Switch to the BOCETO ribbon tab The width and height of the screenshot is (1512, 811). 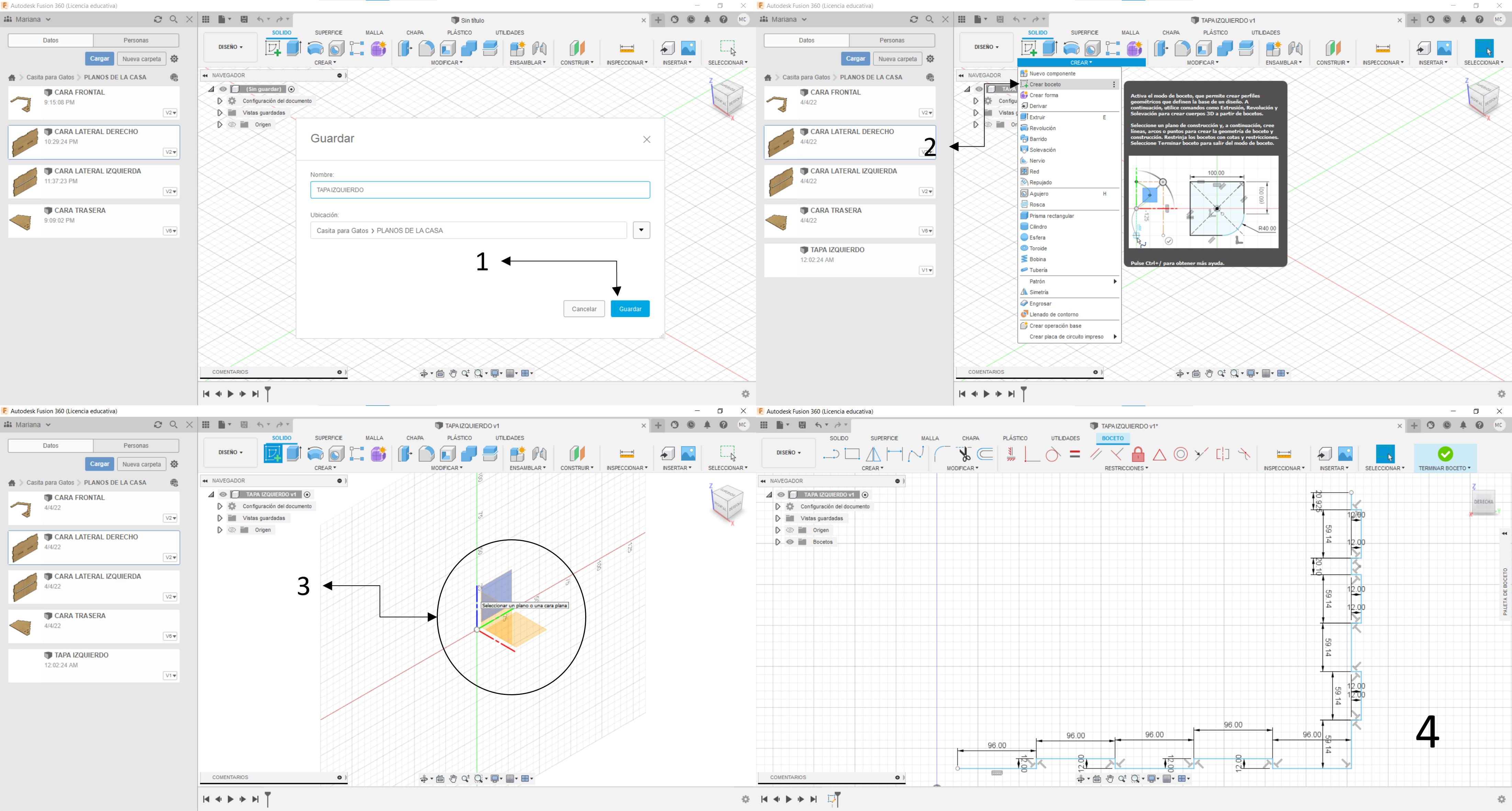[x=1112, y=438]
